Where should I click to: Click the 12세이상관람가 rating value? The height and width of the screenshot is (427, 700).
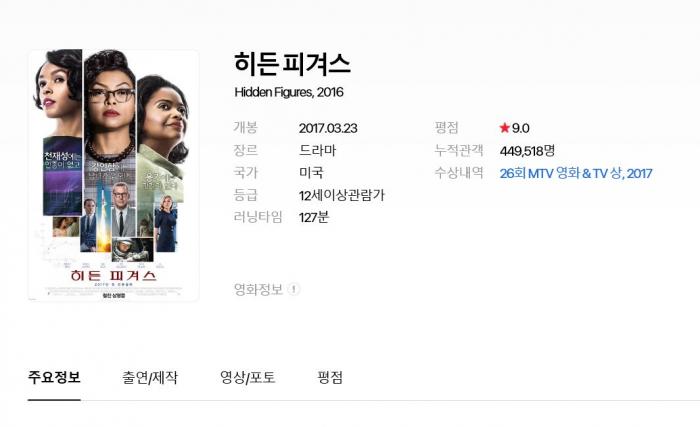pos(342,195)
